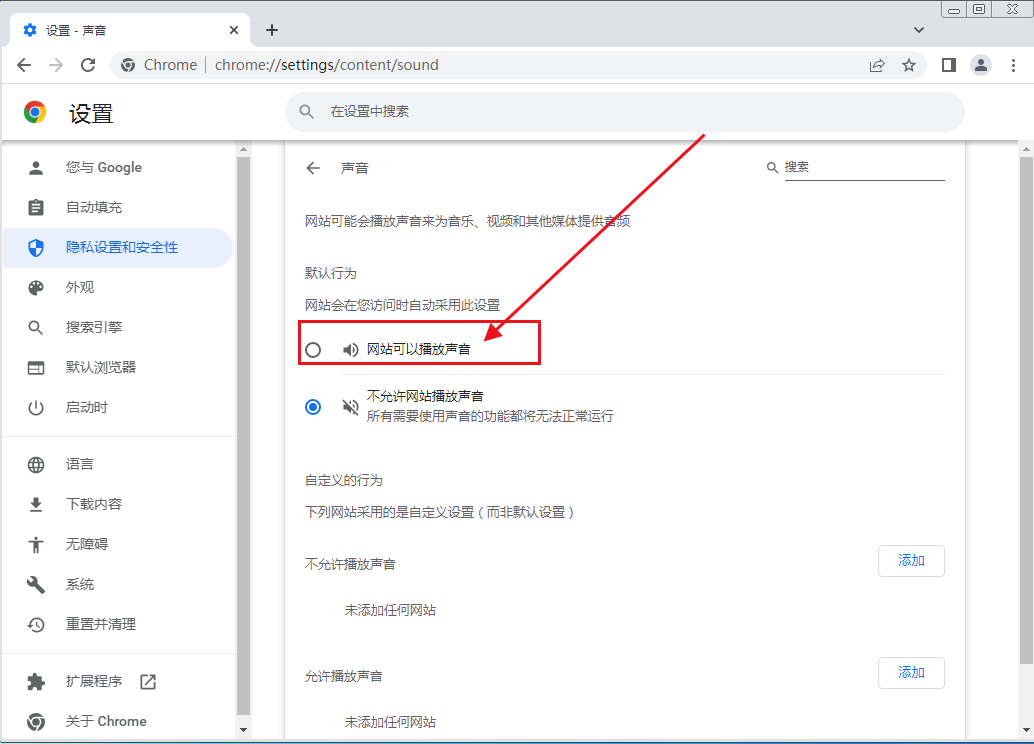Open 无障碍 settings section

coord(119,544)
